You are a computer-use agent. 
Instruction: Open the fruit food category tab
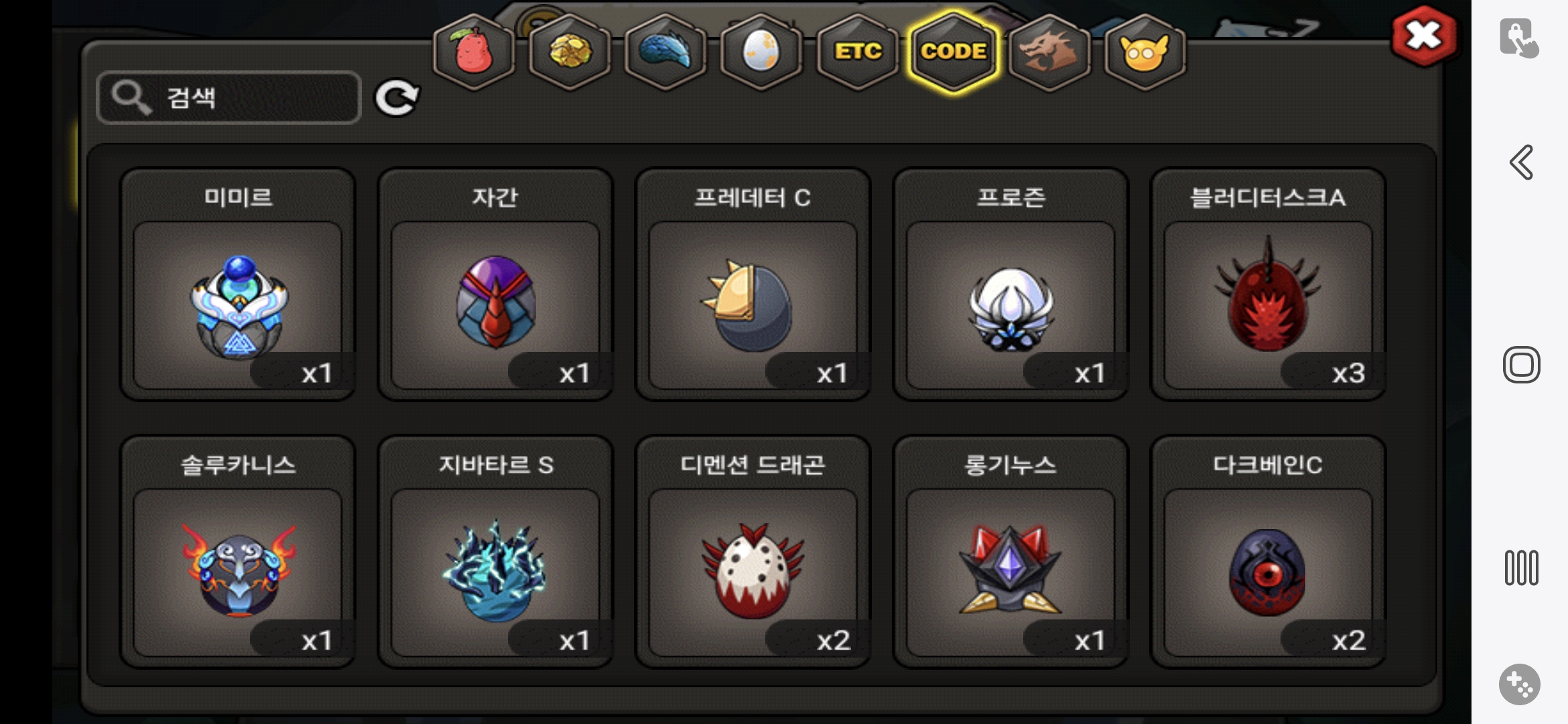[474, 52]
